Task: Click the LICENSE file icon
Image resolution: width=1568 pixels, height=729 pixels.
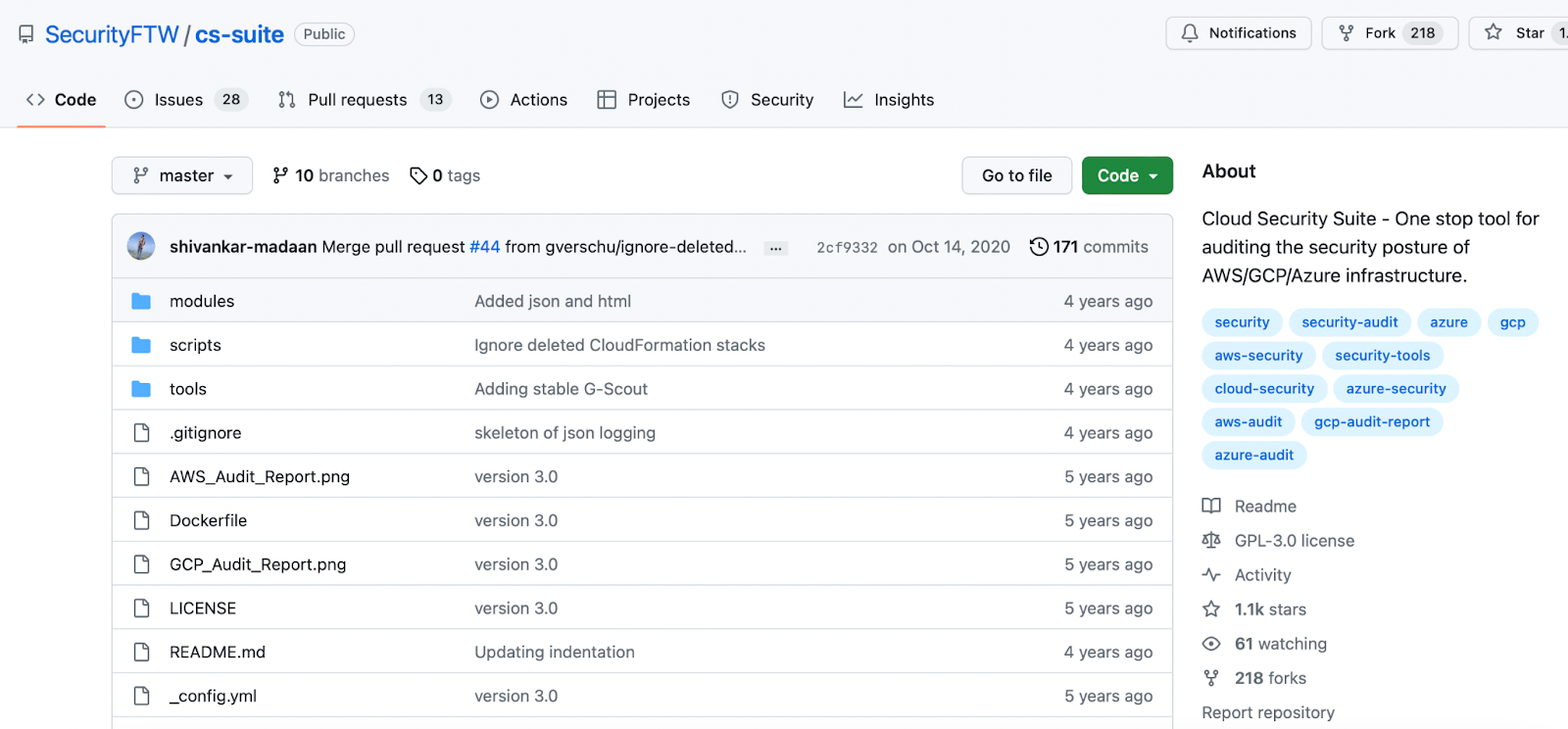Action: coord(141,608)
